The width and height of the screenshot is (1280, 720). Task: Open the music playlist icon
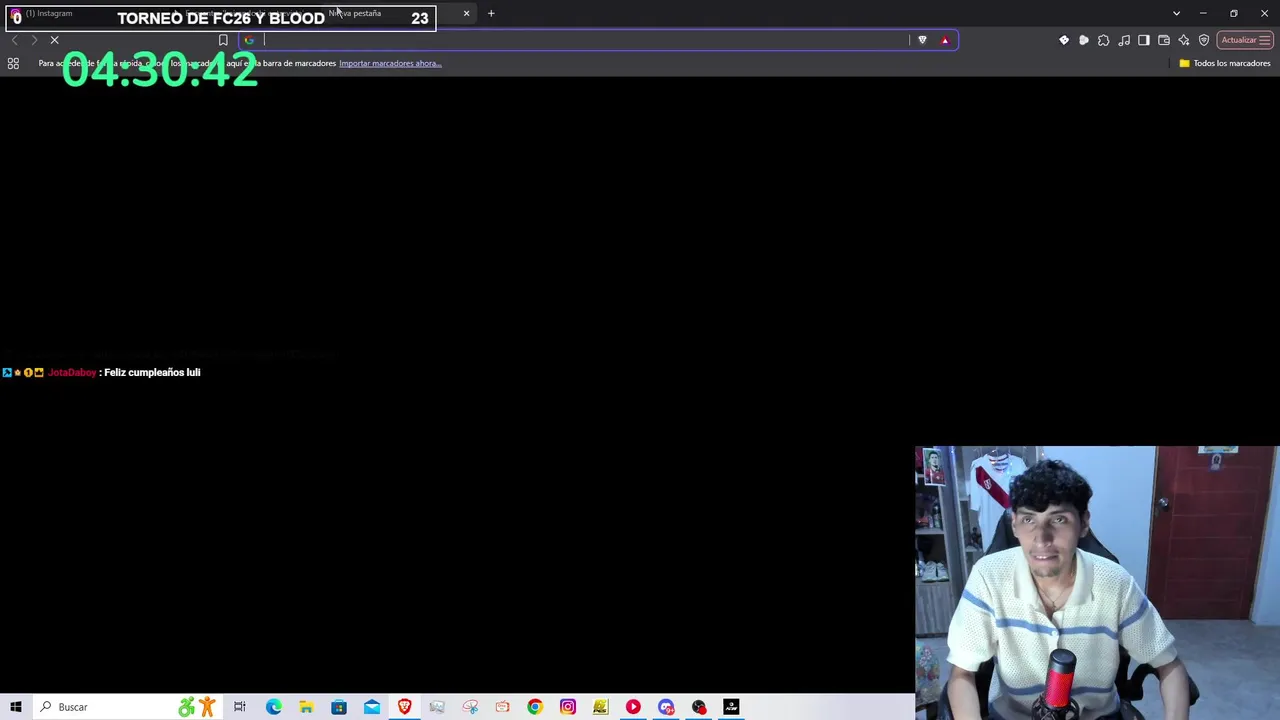[x=1124, y=40]
